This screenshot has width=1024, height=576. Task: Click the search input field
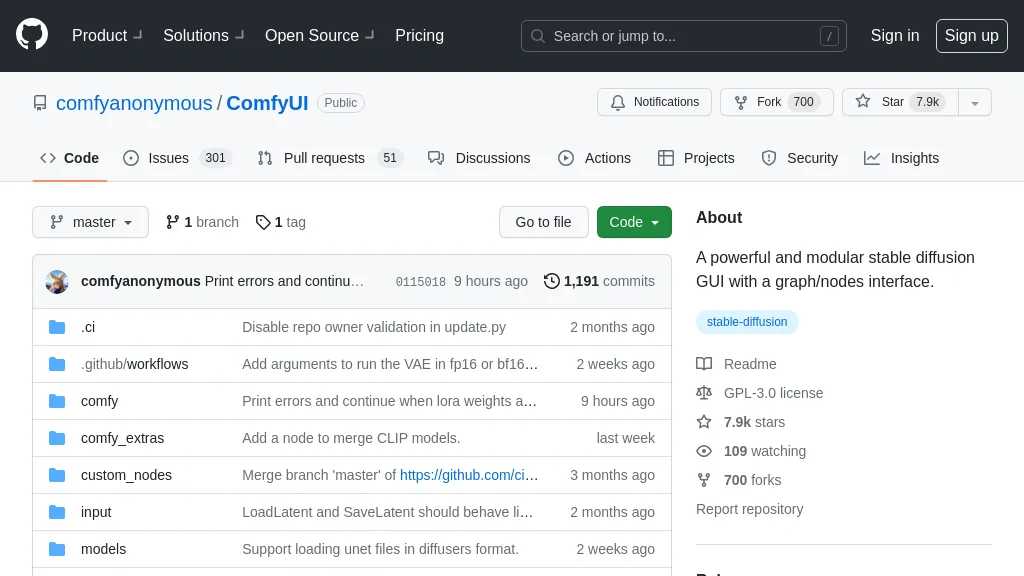pos(684,36)
